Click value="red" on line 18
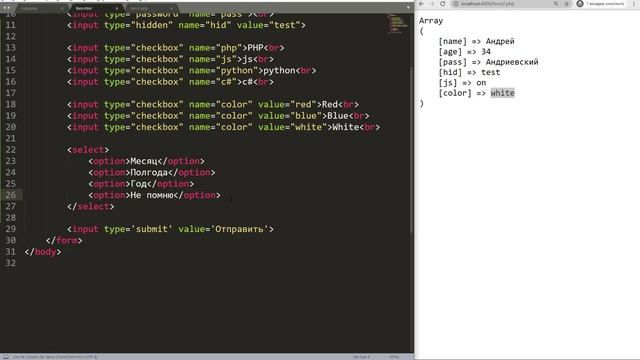Viewport: 640px width, 360px height. point(287,104)
